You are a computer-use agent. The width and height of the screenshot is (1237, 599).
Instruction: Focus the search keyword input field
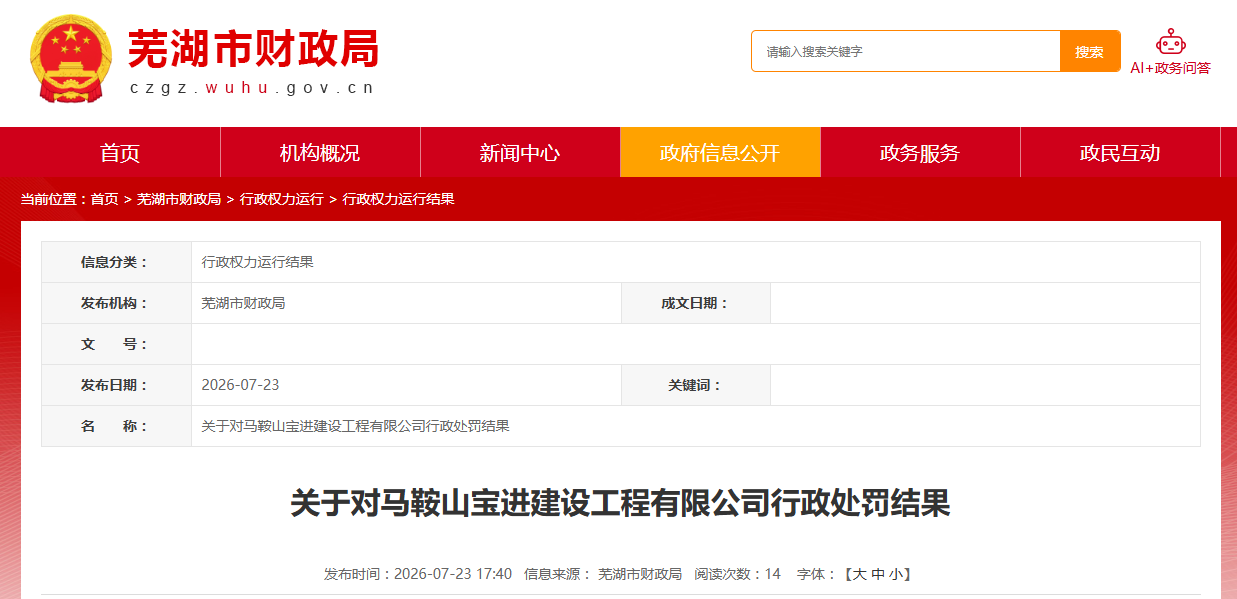pos(905,51)
